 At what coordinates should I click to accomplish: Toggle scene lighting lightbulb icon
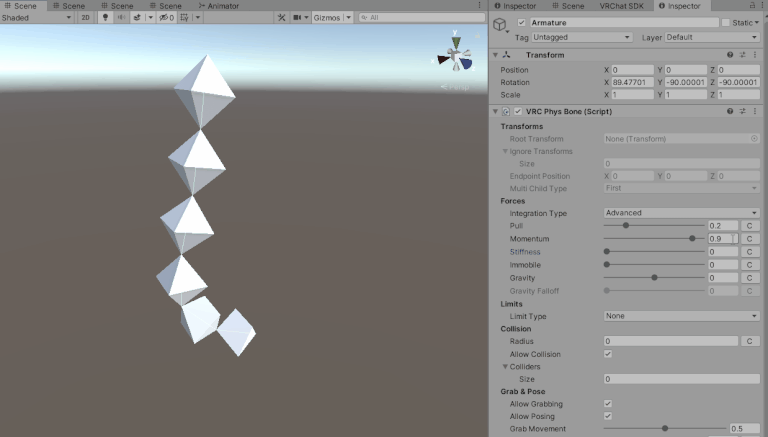(x=104, y=17)
